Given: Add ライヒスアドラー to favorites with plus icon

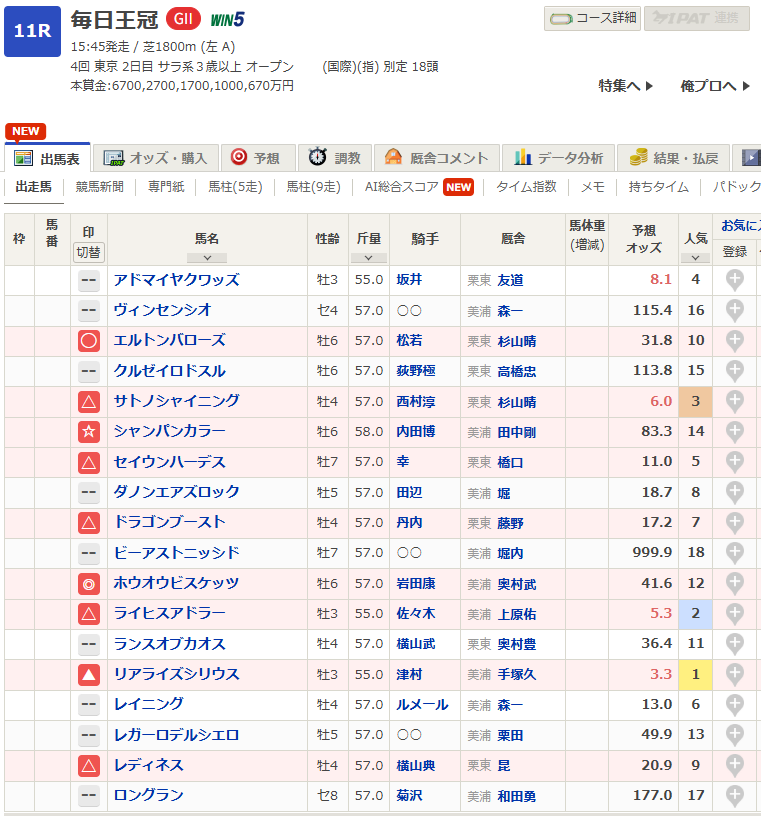Looking at the screenshot, I should tap(734, 613).
